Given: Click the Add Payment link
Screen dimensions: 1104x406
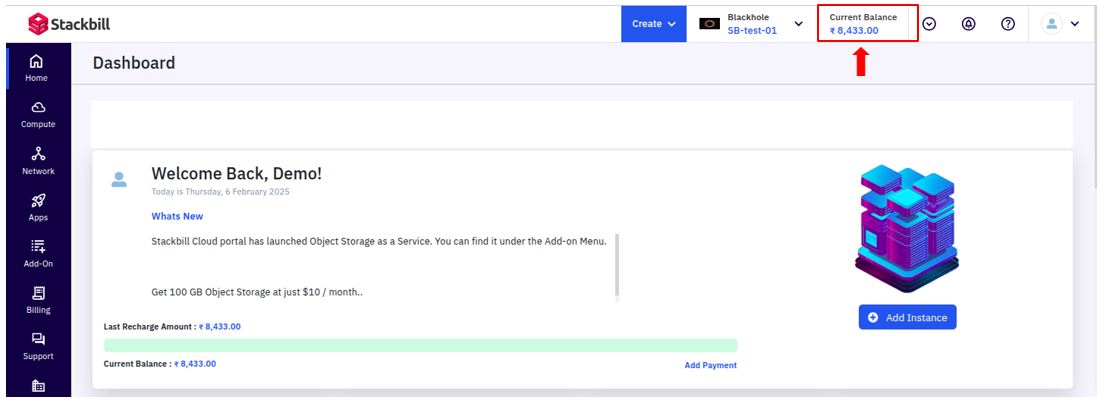Looking at the screenshot, I should tap(710, 365).
